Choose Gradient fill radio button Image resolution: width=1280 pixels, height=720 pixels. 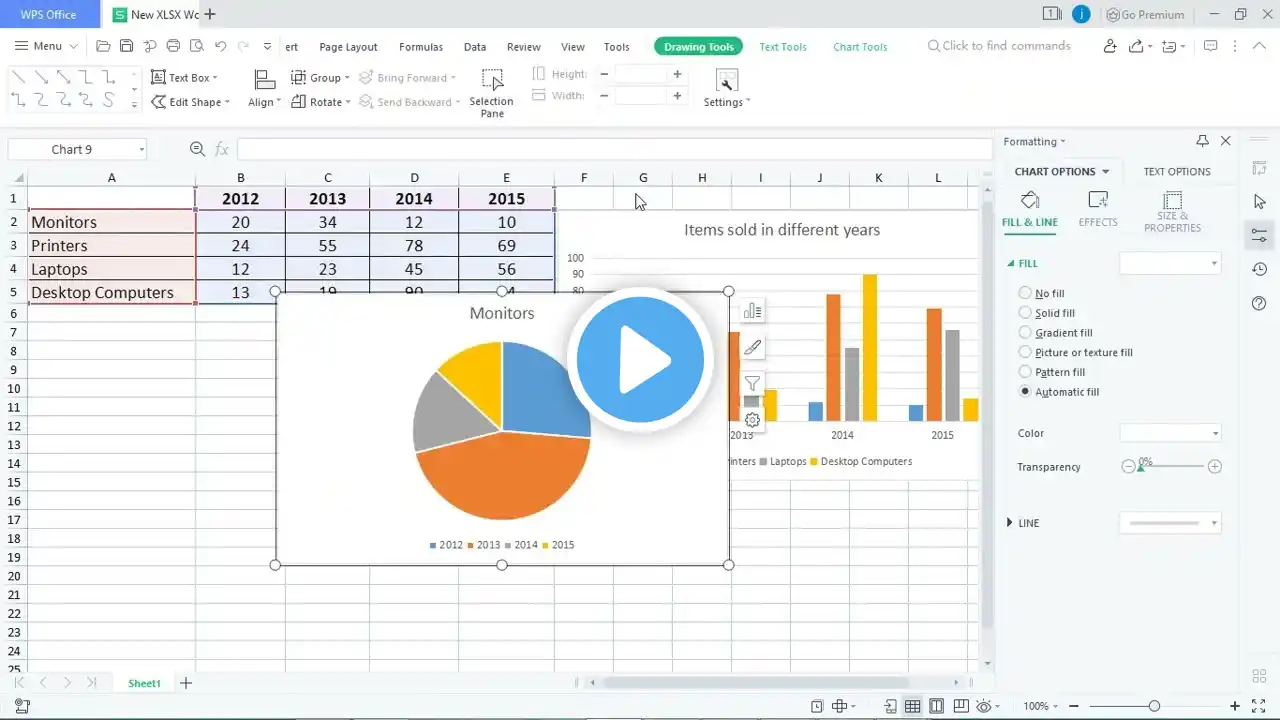1025,333
